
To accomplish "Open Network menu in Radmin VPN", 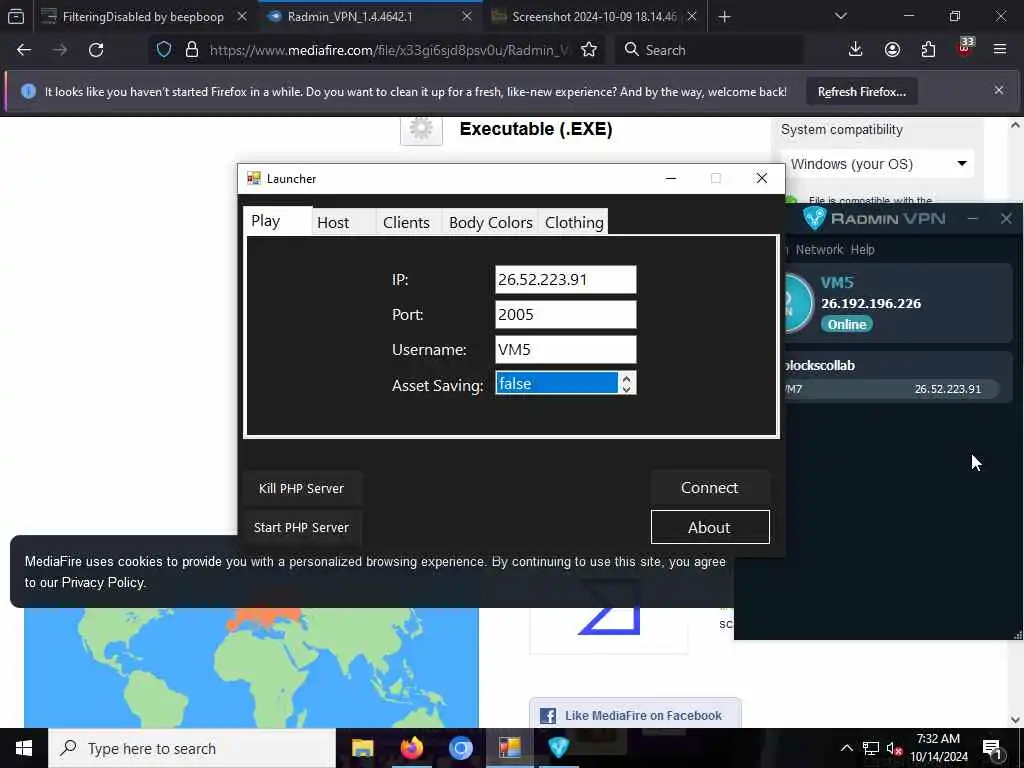I will pos(819,249).
